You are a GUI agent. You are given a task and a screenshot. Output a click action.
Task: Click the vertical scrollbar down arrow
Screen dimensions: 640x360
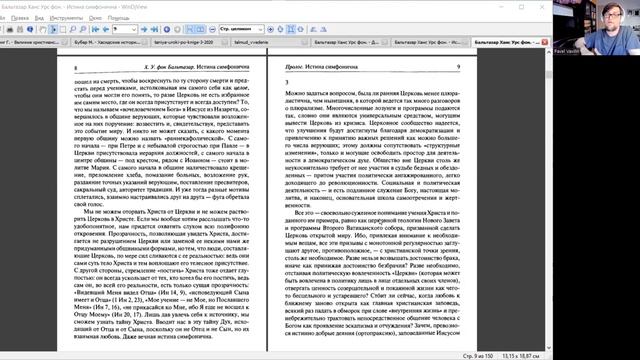pyautogui.click(x=549, y=348)
